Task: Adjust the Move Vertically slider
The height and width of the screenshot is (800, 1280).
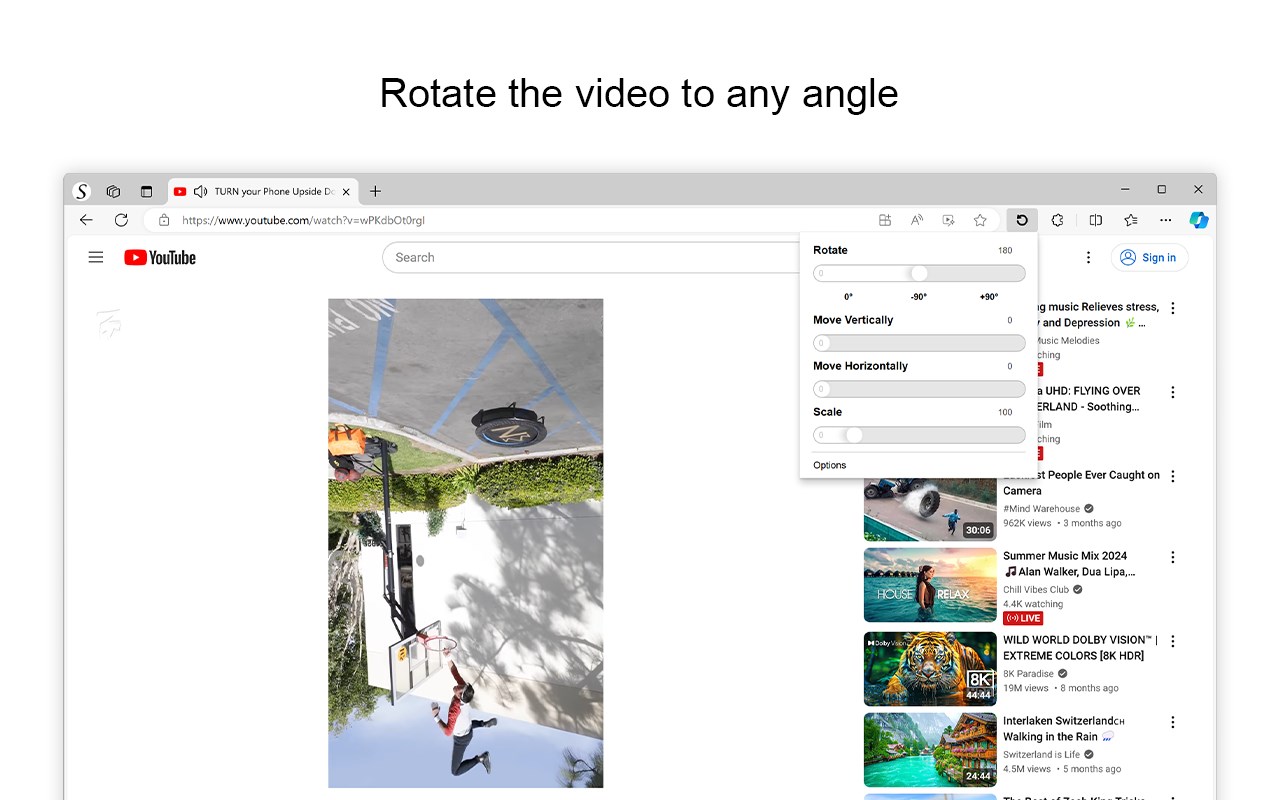Action: pyautogui.click(x=919, y=343)
